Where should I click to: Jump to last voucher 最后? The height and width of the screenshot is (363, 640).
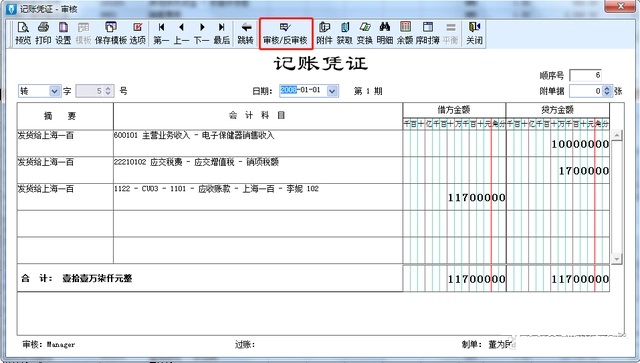(222, 33)
